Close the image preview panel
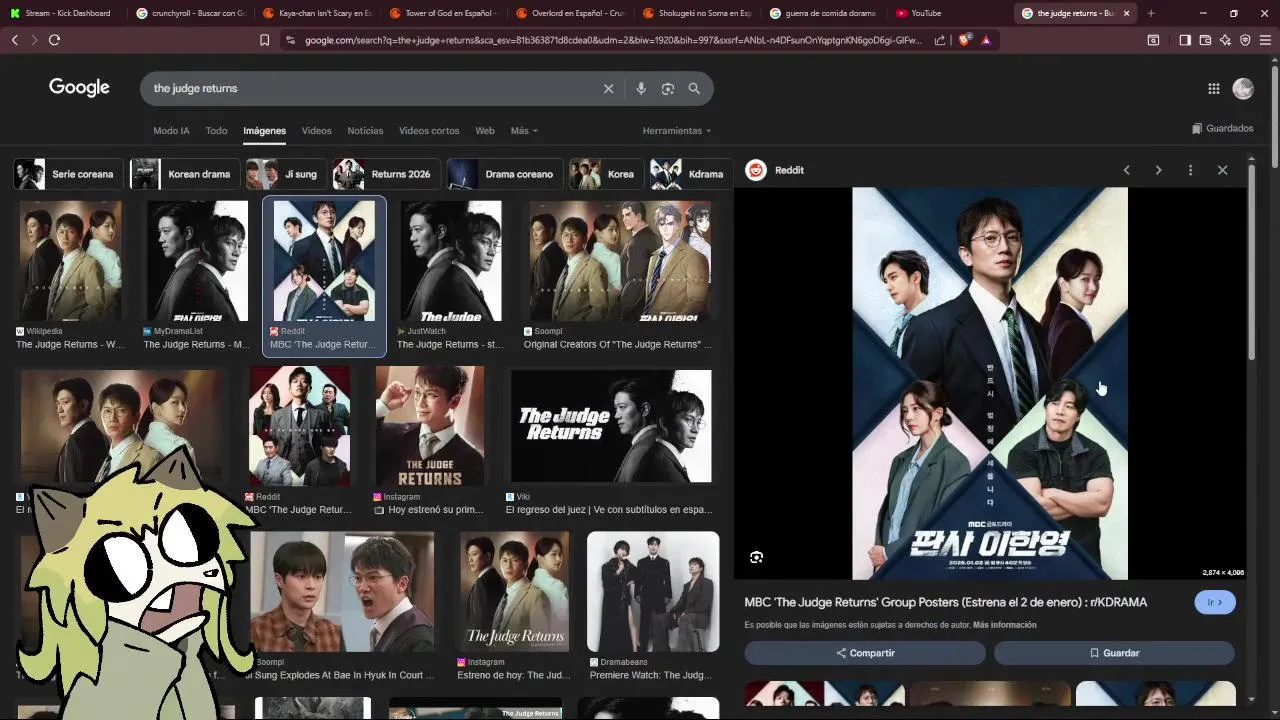 (x=1222, y=170)
